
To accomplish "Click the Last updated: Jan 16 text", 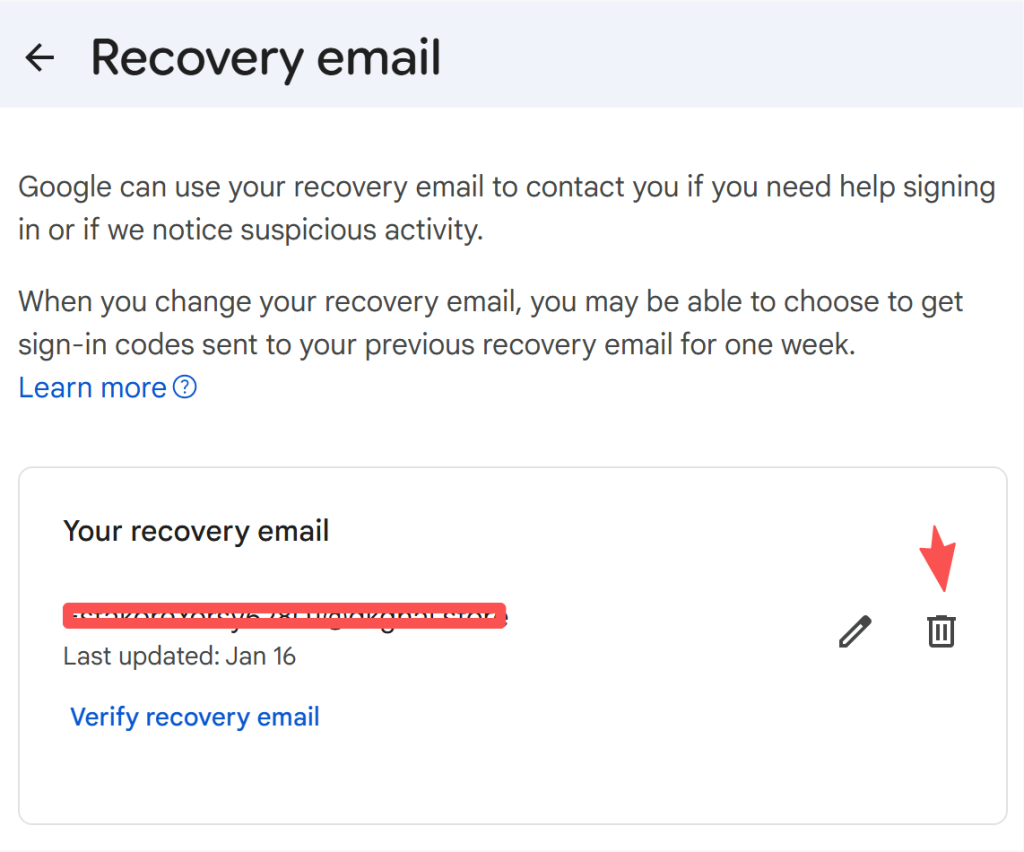I will 180,657.
